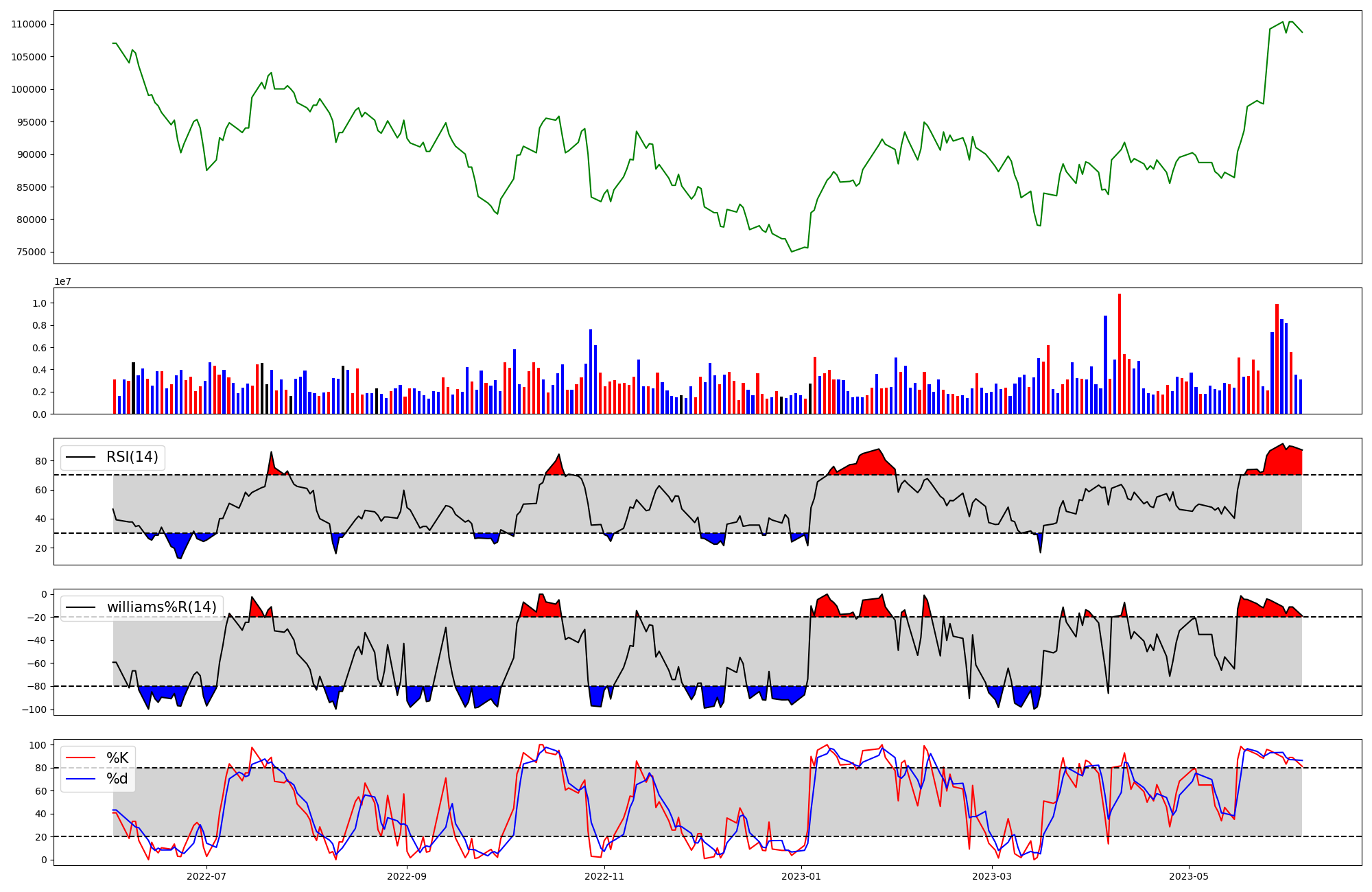Click the 100 label on stochastic axis
This screenshot has width=1372, height=892.
(x=38, y=745)
